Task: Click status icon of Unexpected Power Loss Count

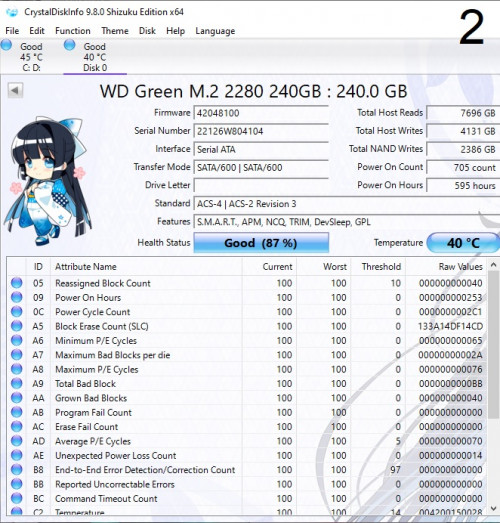Action: coord(16,455)
